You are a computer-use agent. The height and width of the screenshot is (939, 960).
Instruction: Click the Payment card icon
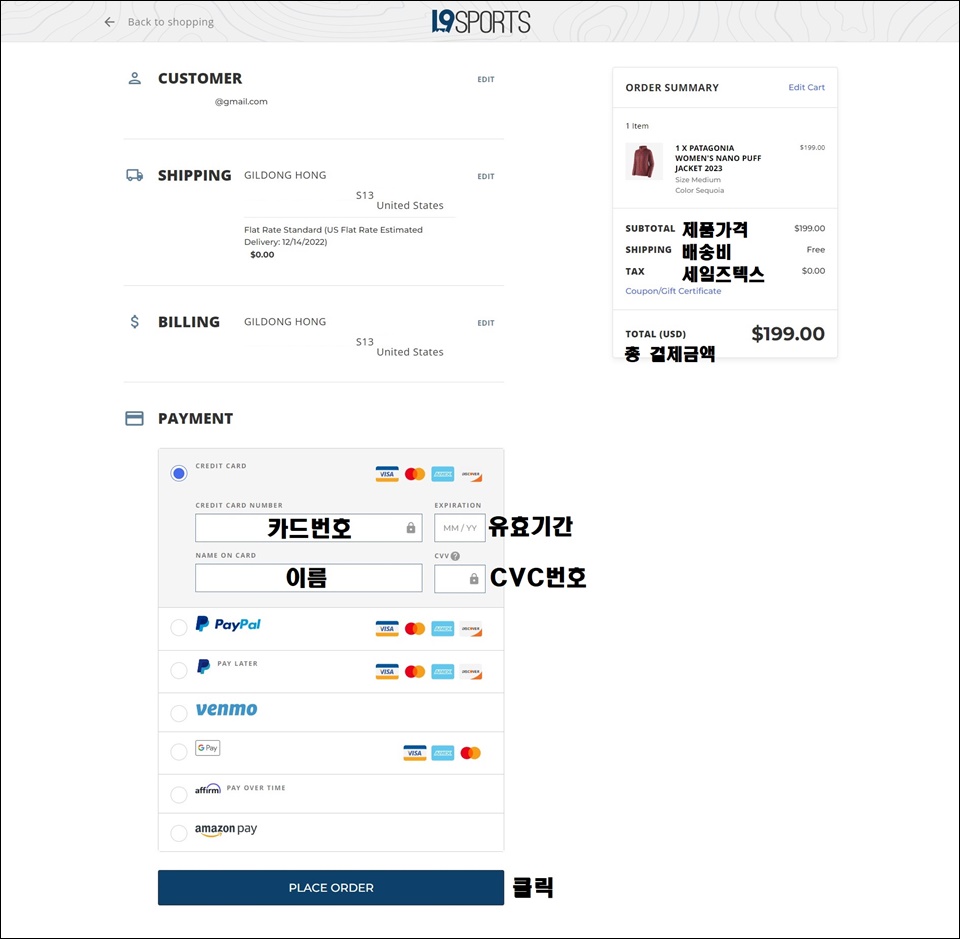coord(134,419)
